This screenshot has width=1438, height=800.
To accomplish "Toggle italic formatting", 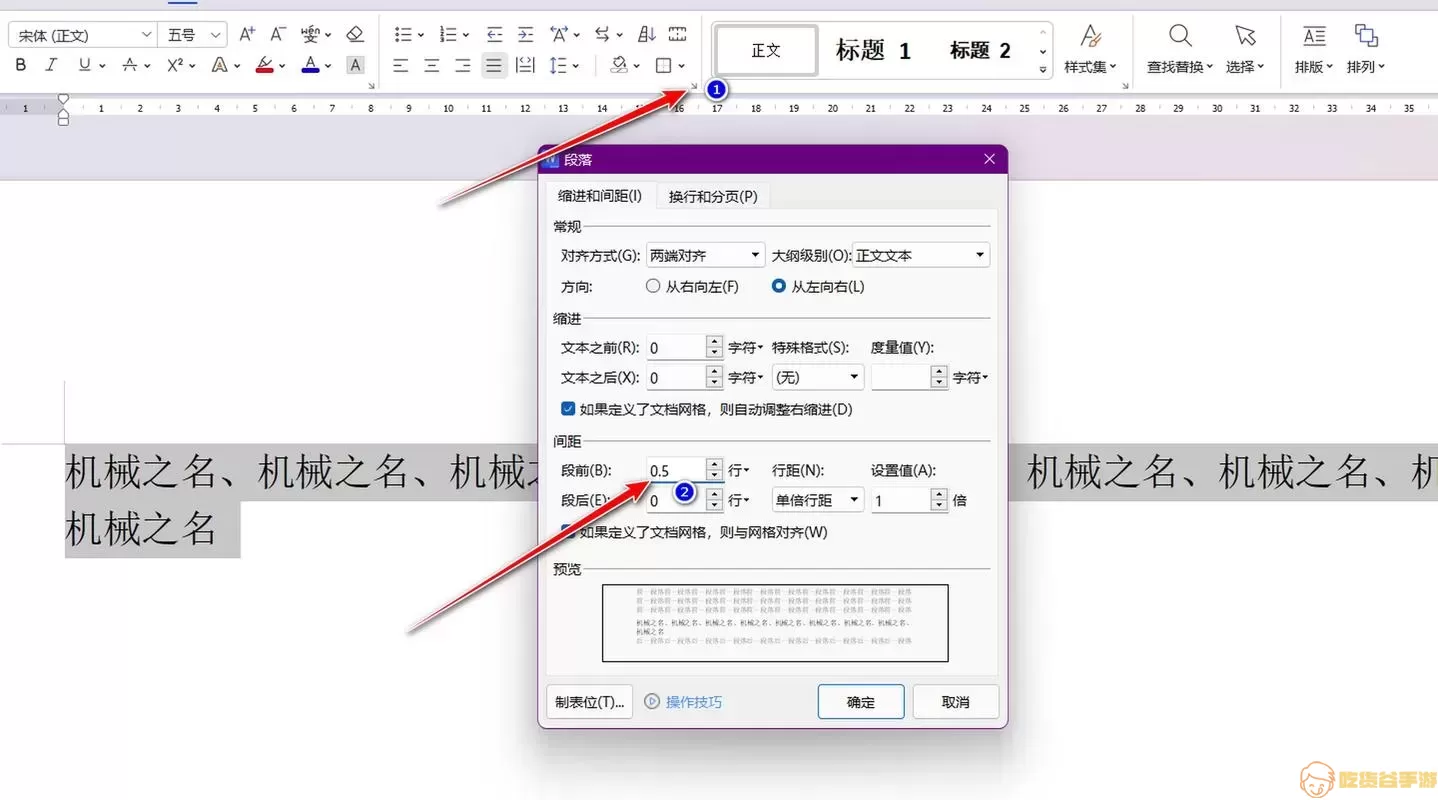I will [51, 66].
